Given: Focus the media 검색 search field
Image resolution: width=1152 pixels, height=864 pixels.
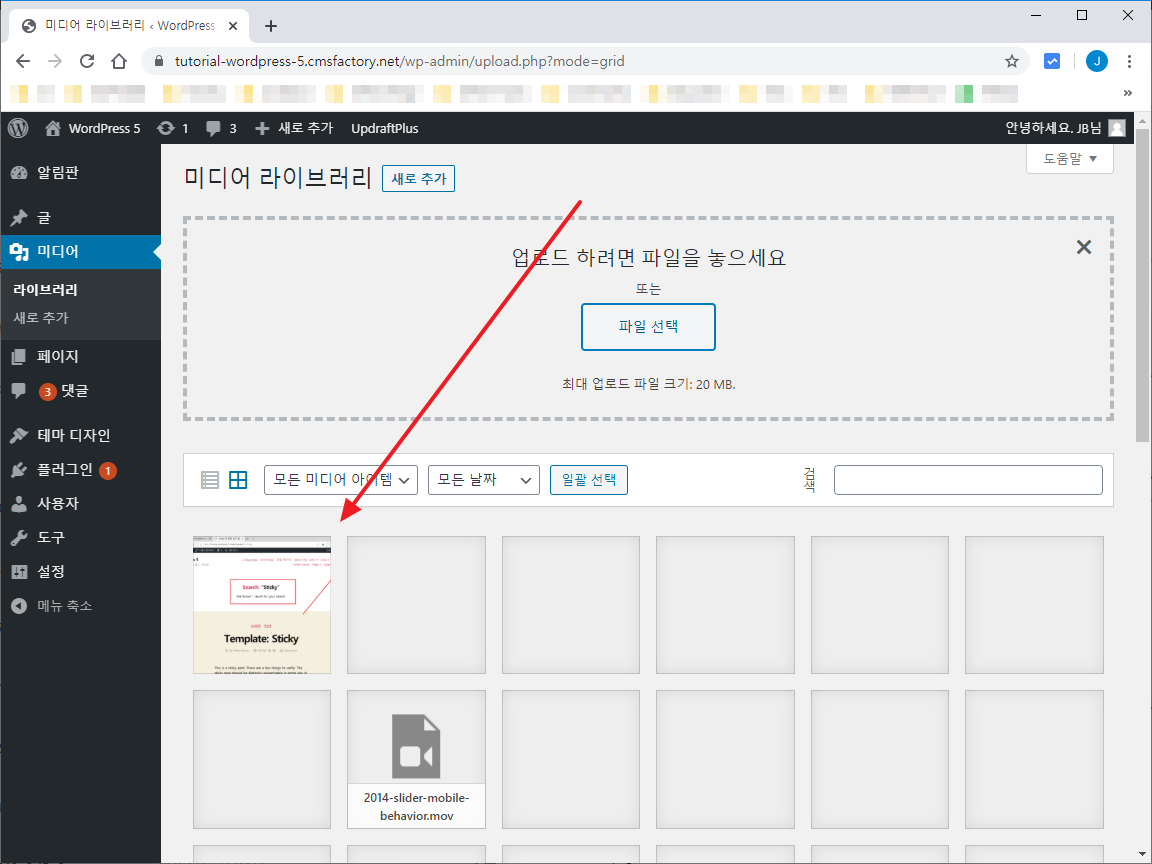Looking at the screenshot, I should [x=968, y=480].
